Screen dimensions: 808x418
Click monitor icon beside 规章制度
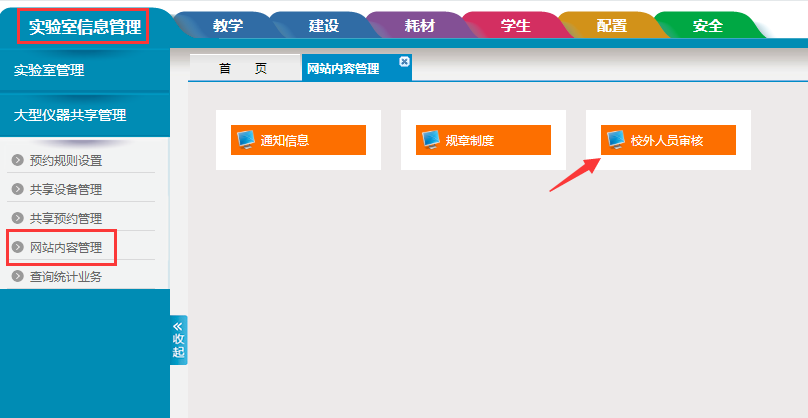tap(431, 140)
